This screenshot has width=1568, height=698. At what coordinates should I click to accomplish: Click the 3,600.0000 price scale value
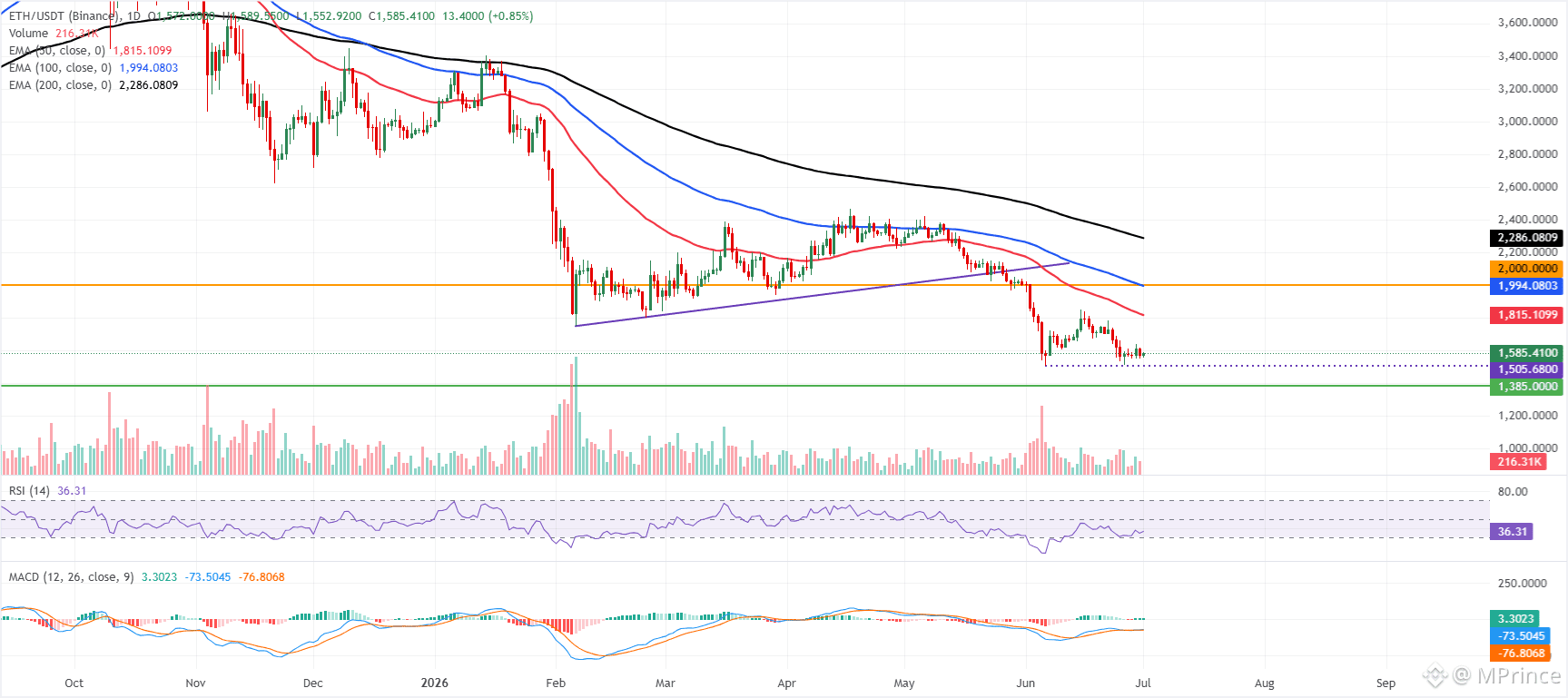pyautogui.click(x=1528, y=23)
